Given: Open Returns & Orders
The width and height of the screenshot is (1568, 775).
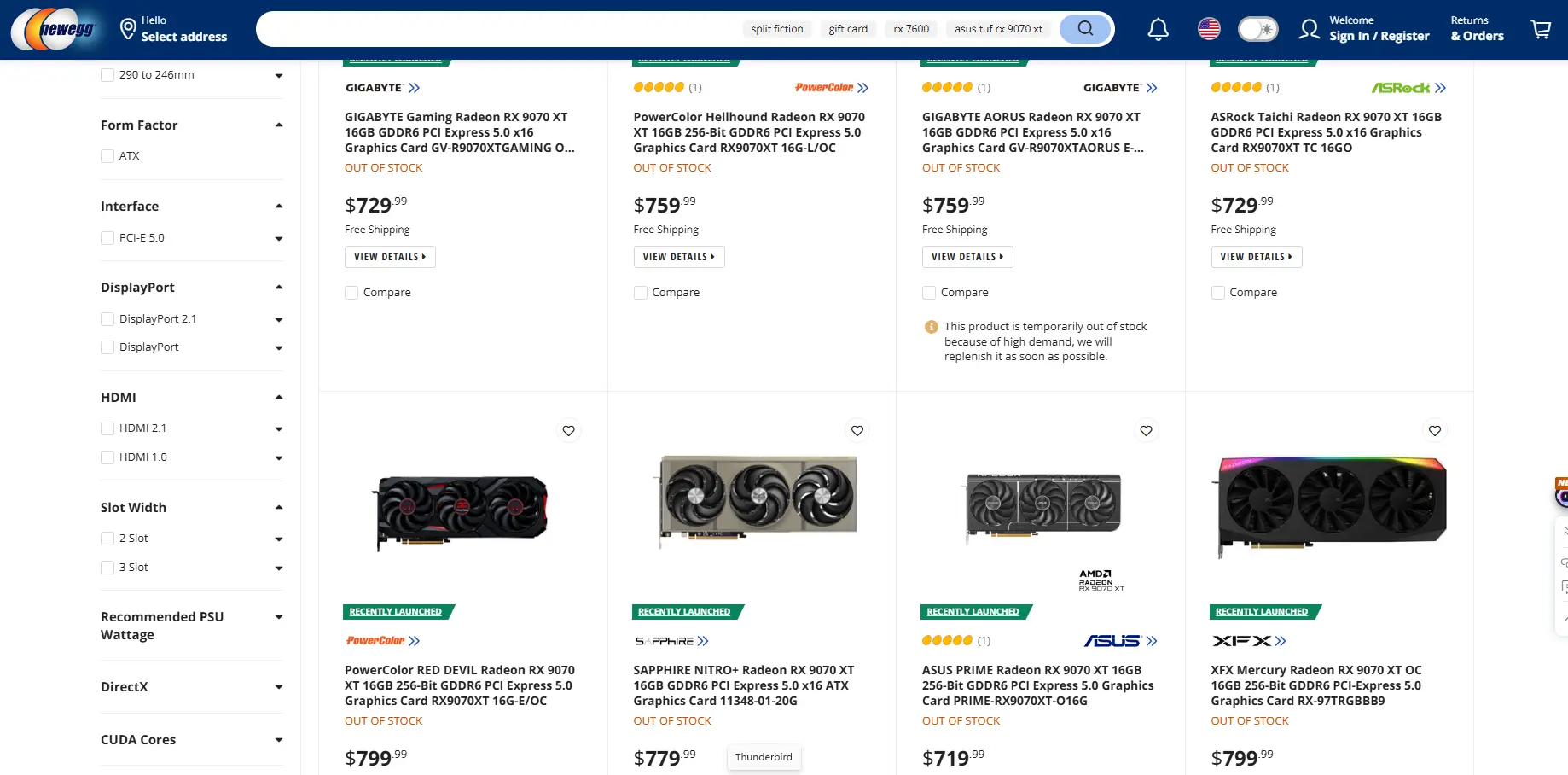Looking at the screenshot, I should point(1477,29).
